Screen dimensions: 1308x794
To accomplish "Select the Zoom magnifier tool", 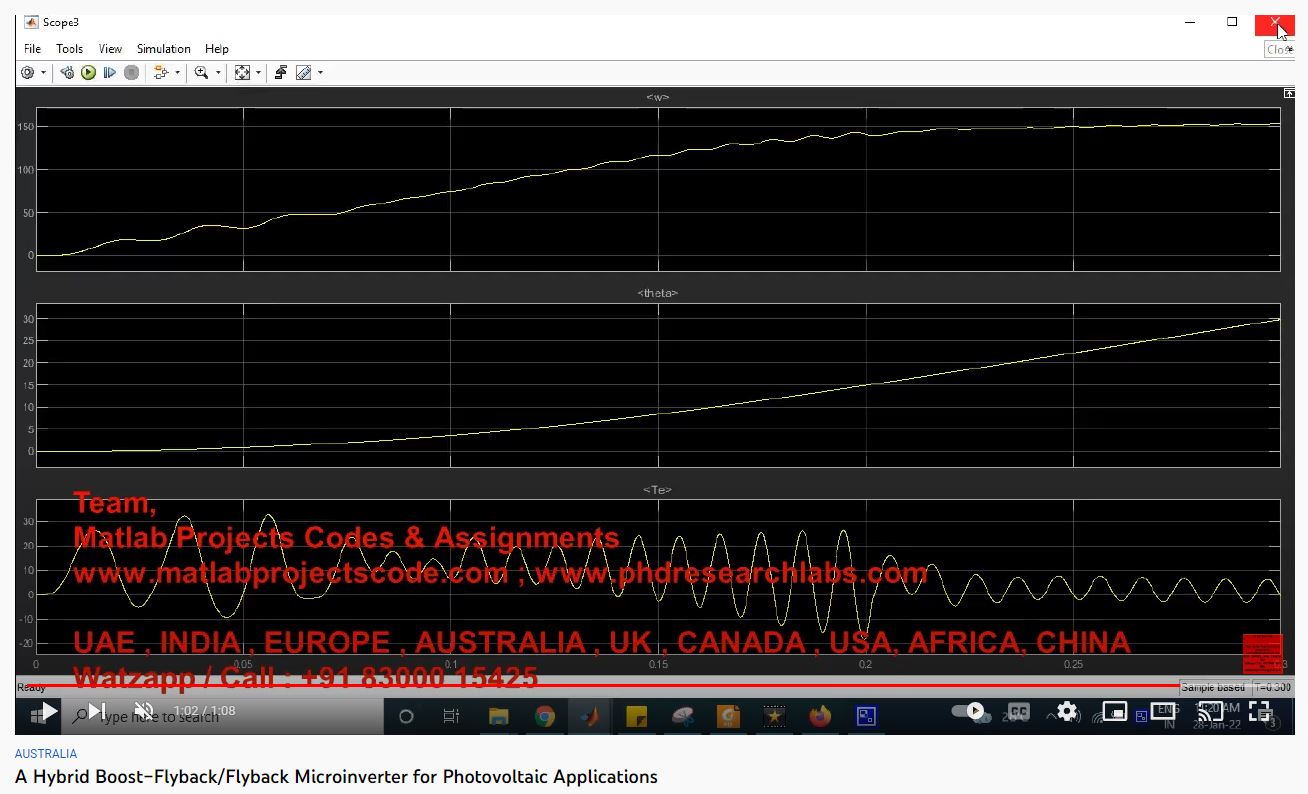I will tap(201, 73).
